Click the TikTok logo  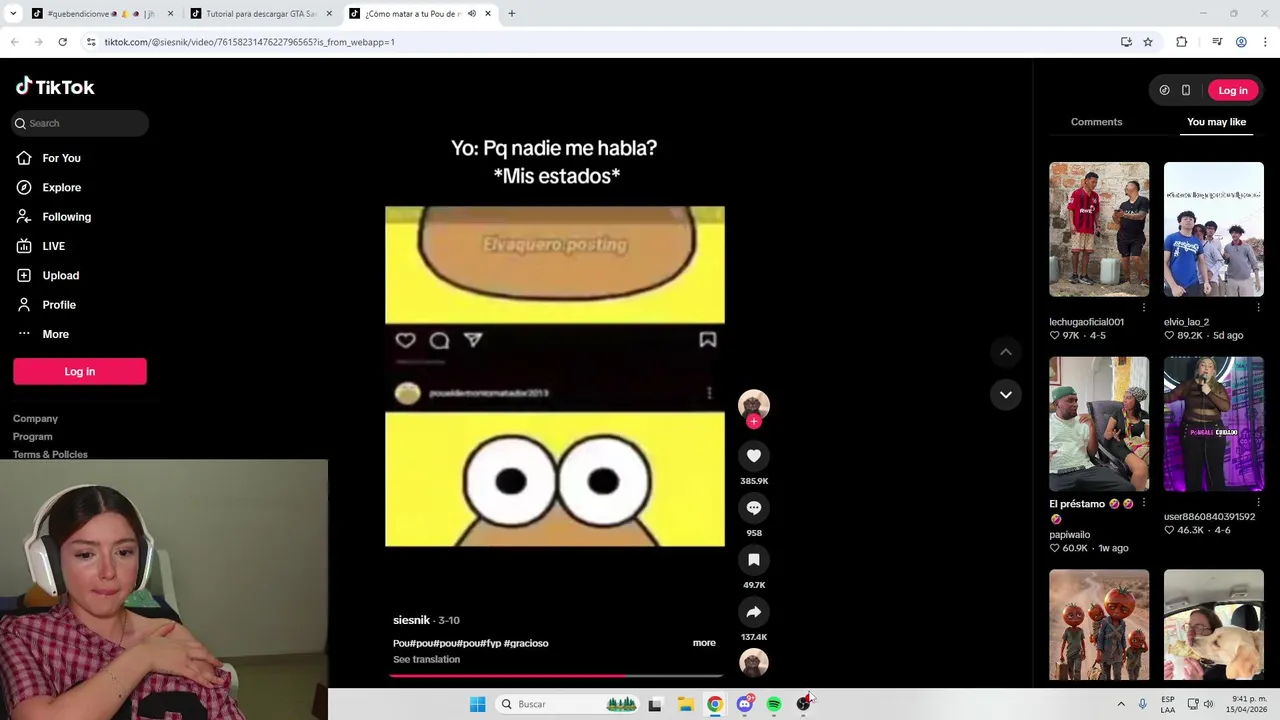[55, 87]
